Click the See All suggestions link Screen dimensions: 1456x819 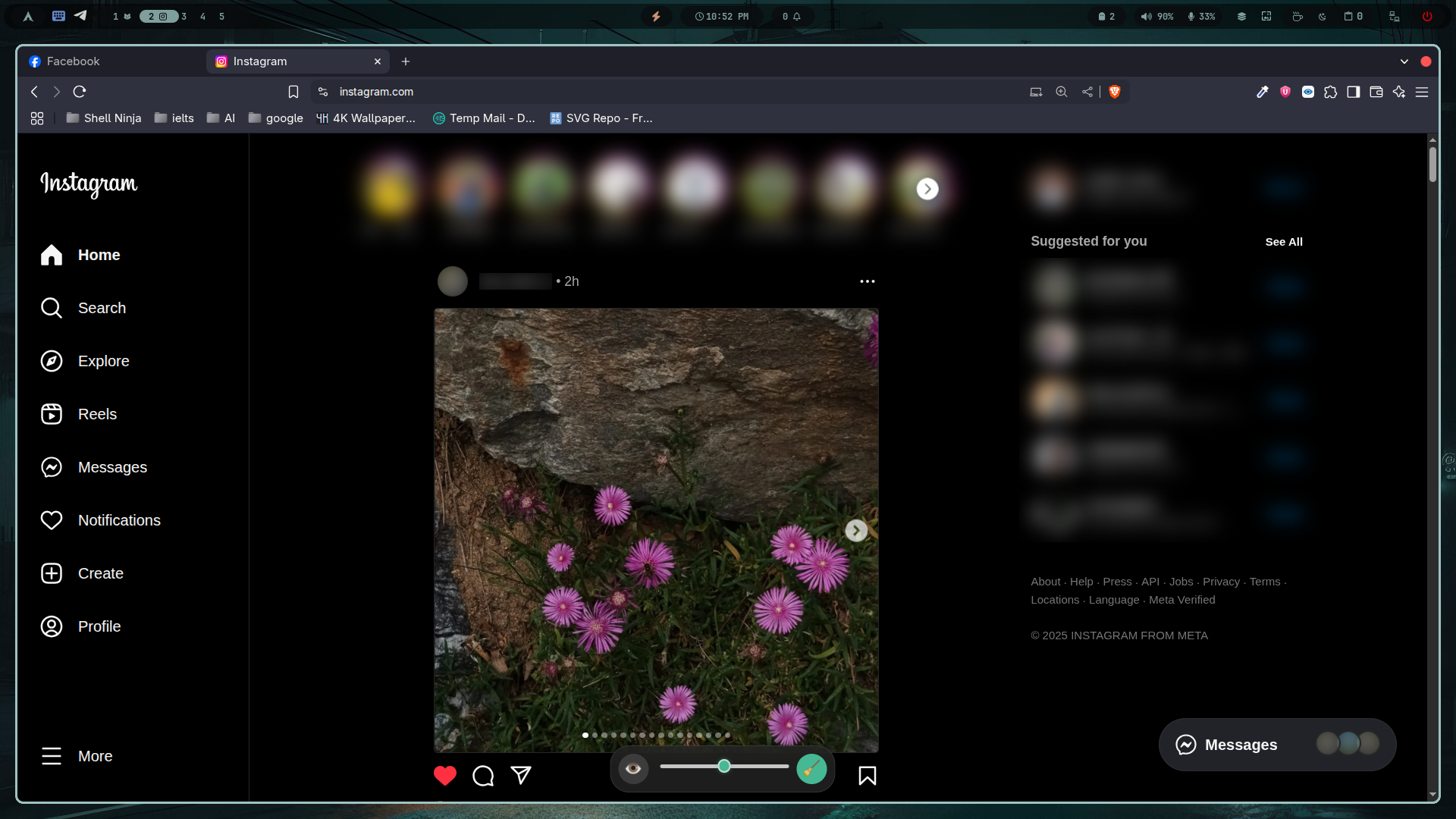pos(1283,242)
